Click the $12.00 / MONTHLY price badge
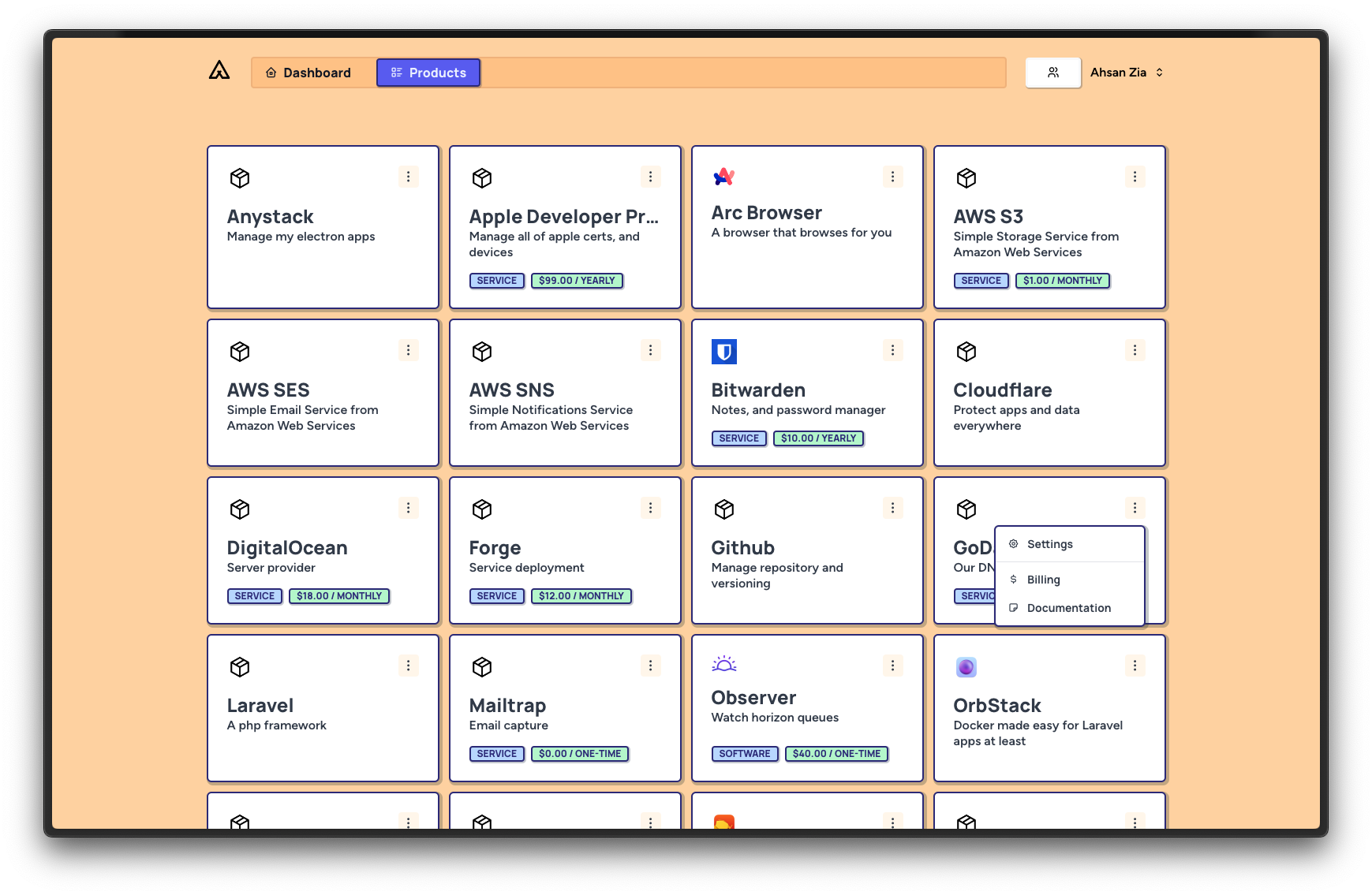1372x895 pixels. [x=581, y=596]
